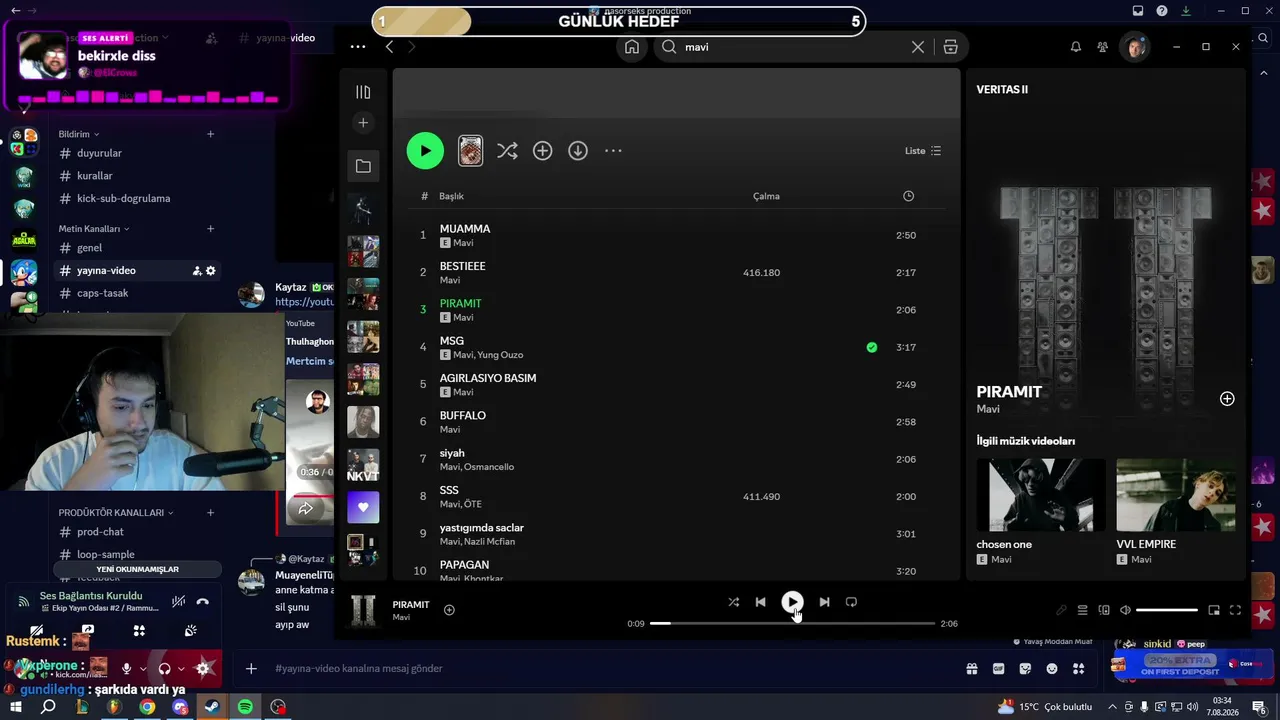Open Yung Ouzo artist link on MSG track
Screen dimensions: 1280x720
tap(500, 355)
